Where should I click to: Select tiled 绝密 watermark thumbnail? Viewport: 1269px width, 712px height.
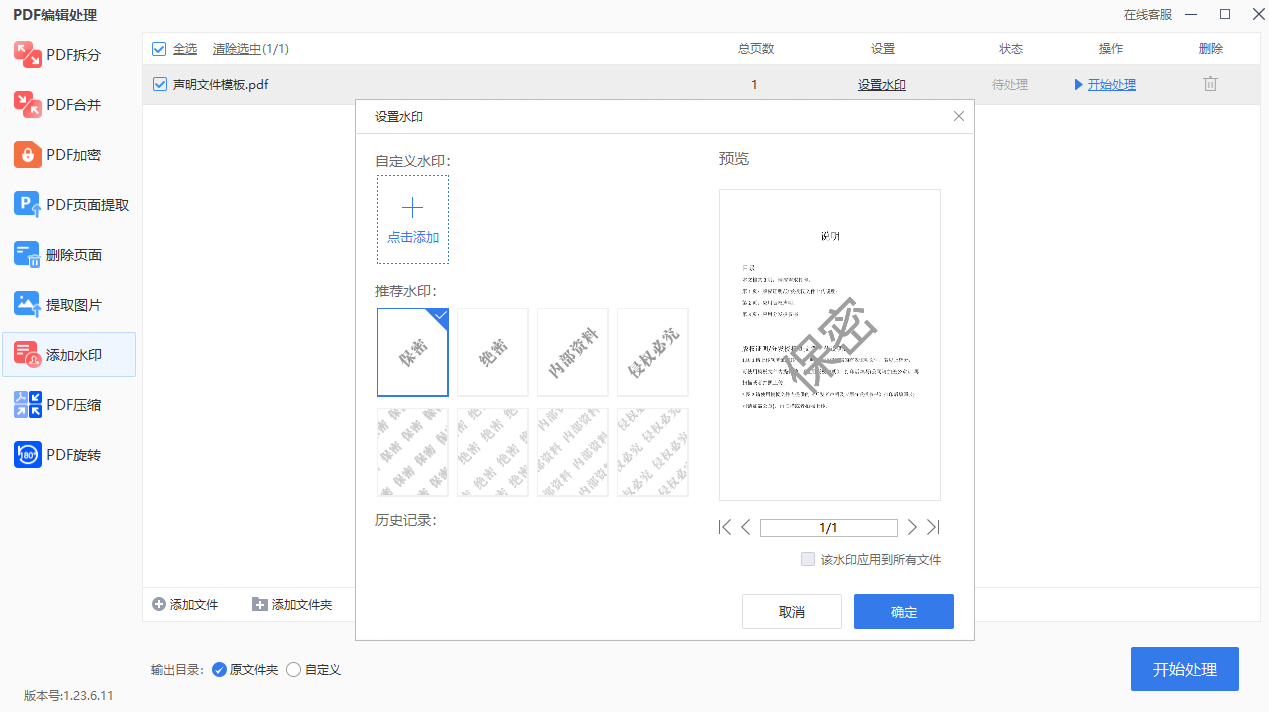point(493,452)
